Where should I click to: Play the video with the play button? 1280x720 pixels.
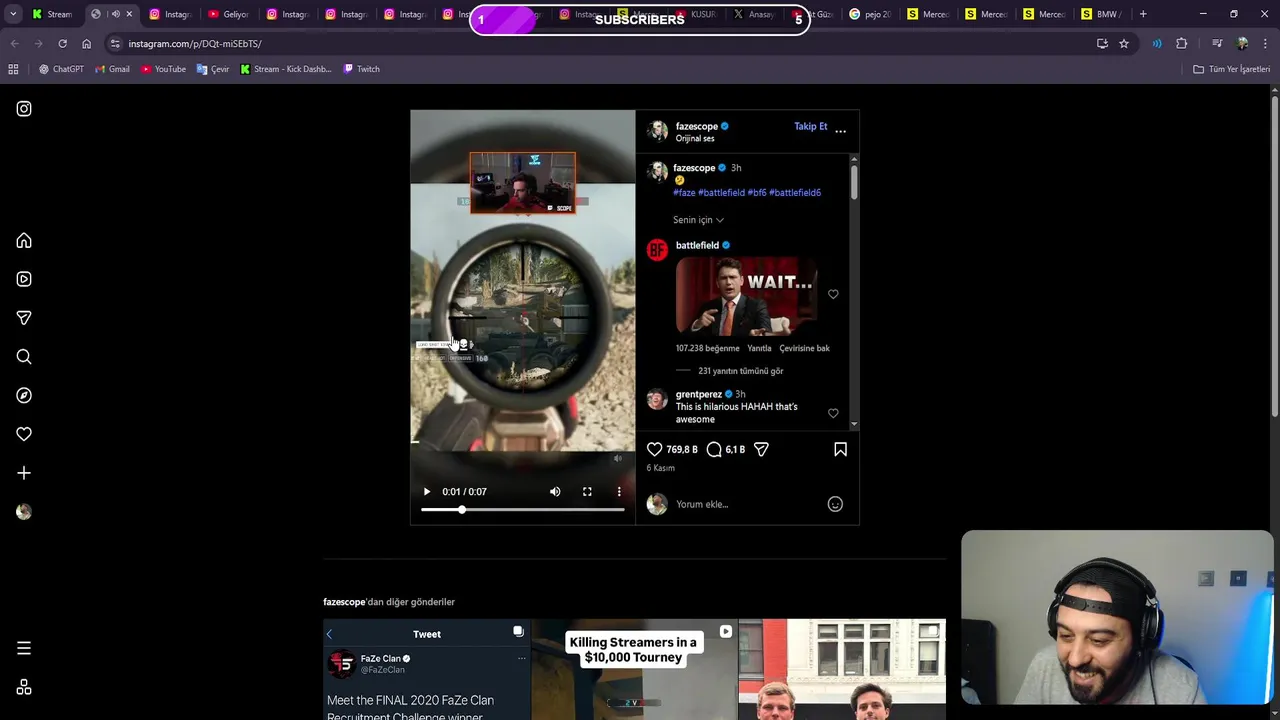pyautogui.click(x=427, y=492)
